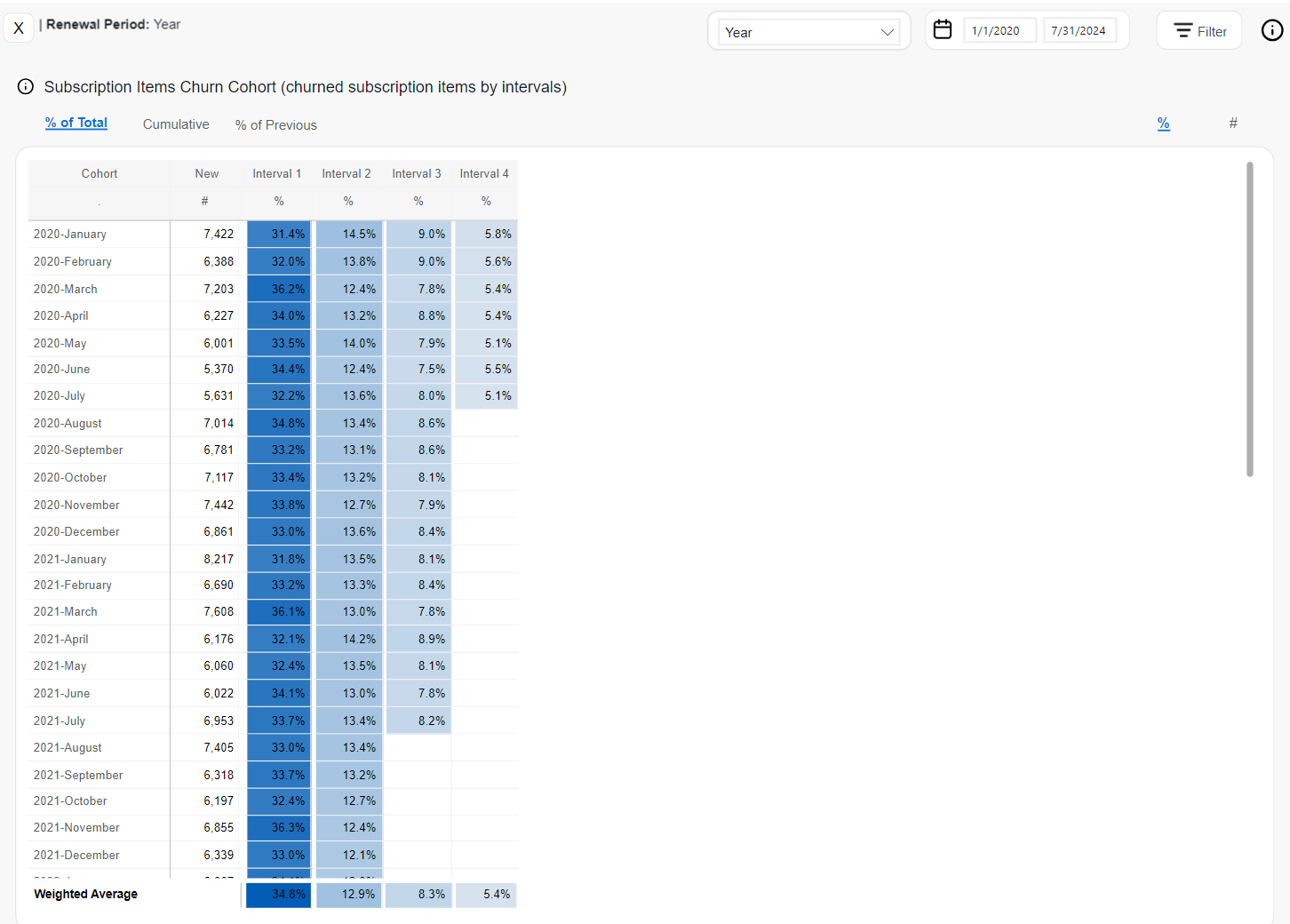This screenshot has width=1290, height=924.
Task: Click the Weighted Average row label
Action: tap(85, 895)
